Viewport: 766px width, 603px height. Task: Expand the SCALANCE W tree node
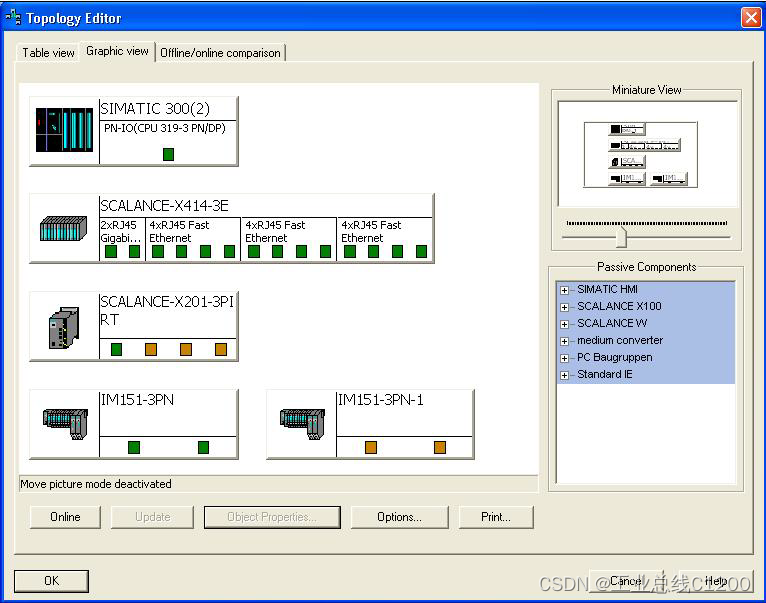[x=564, y=324]
